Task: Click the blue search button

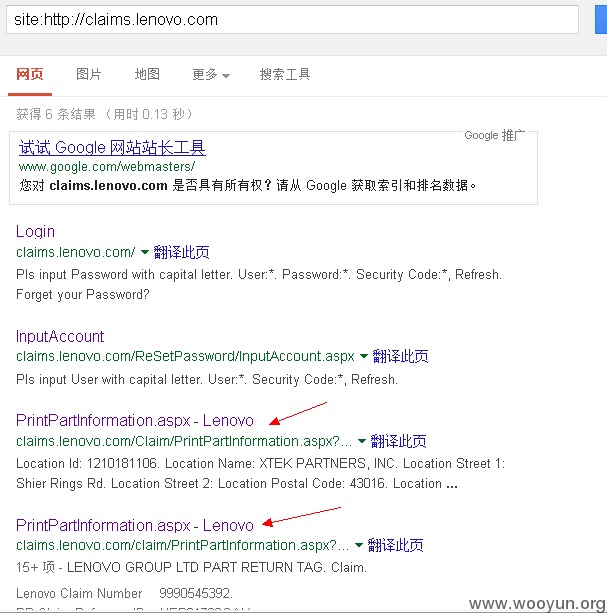Action: (x=601, y=20)
